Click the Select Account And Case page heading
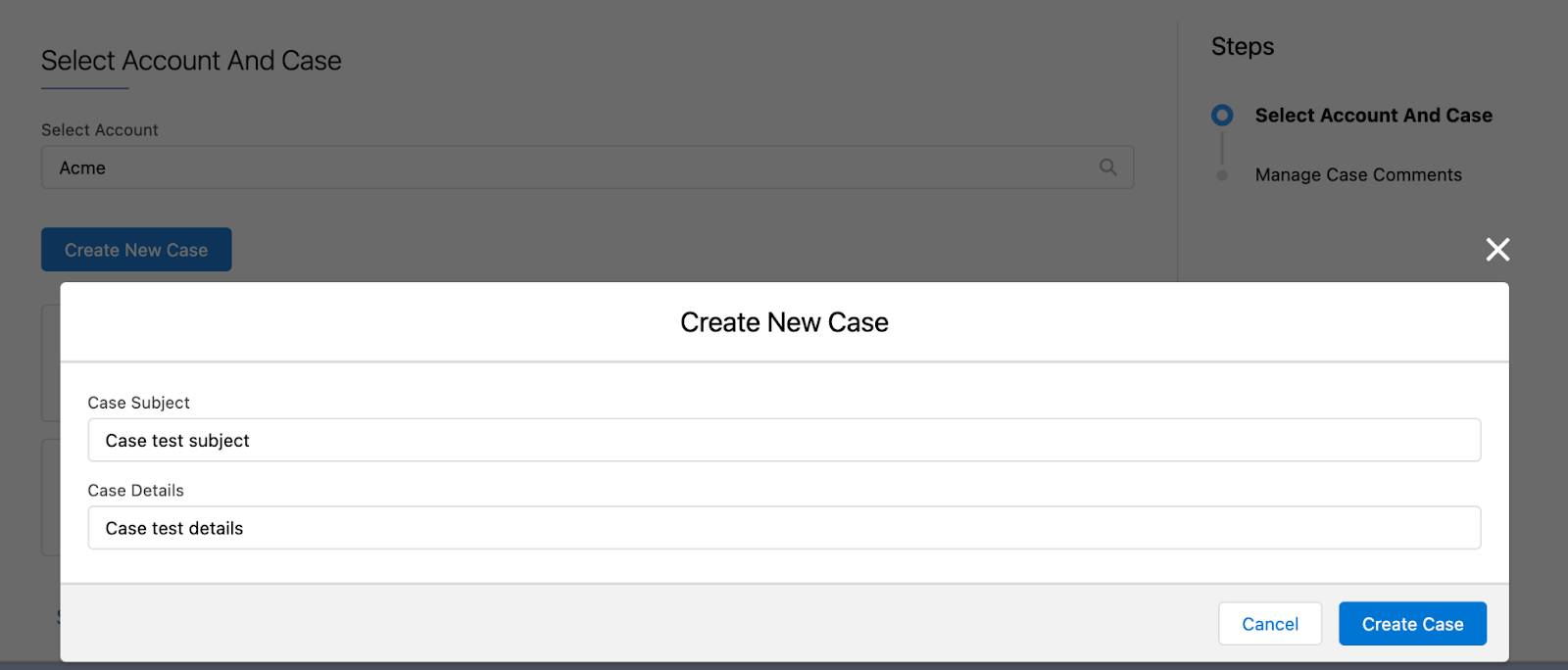 pos(190,60)
